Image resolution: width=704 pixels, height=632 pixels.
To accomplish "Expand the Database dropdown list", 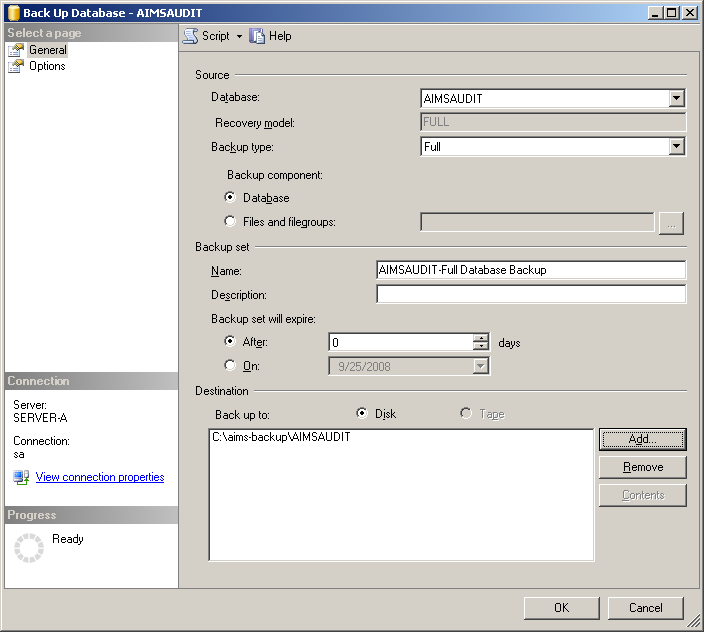I will coord(677,98).
